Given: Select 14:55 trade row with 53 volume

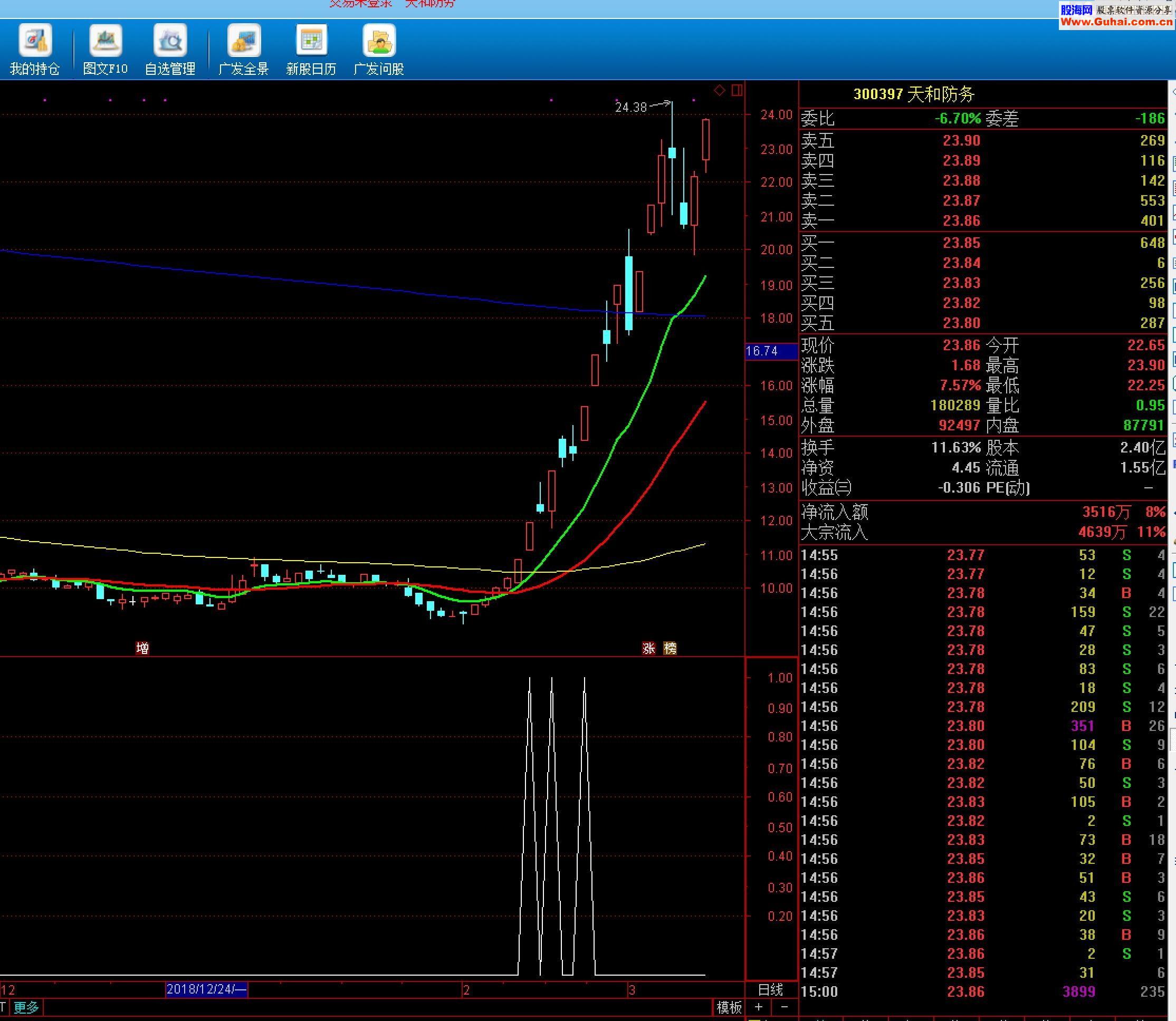Looking at the screenshot, I should tap(983, 555).
